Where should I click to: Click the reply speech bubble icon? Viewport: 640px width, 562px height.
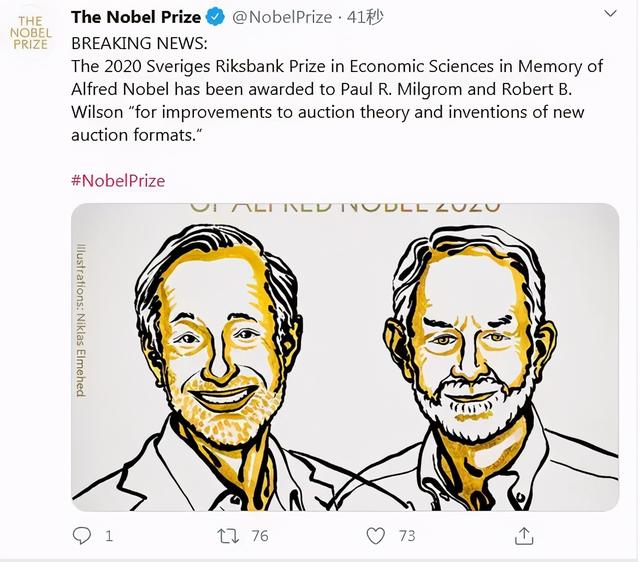82,535
